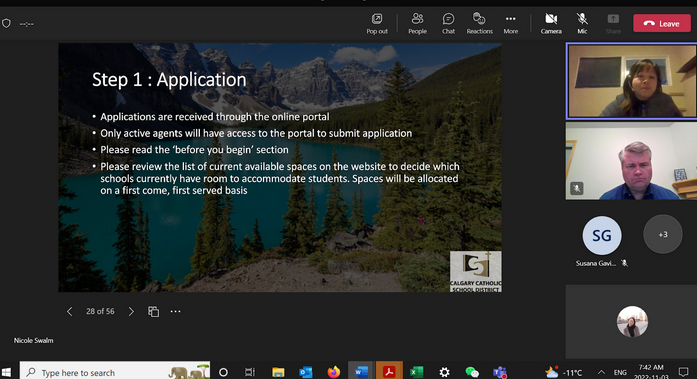697x379 pixels.
Task: Open WeChat from the taskbar
Action: coord(472,372)
